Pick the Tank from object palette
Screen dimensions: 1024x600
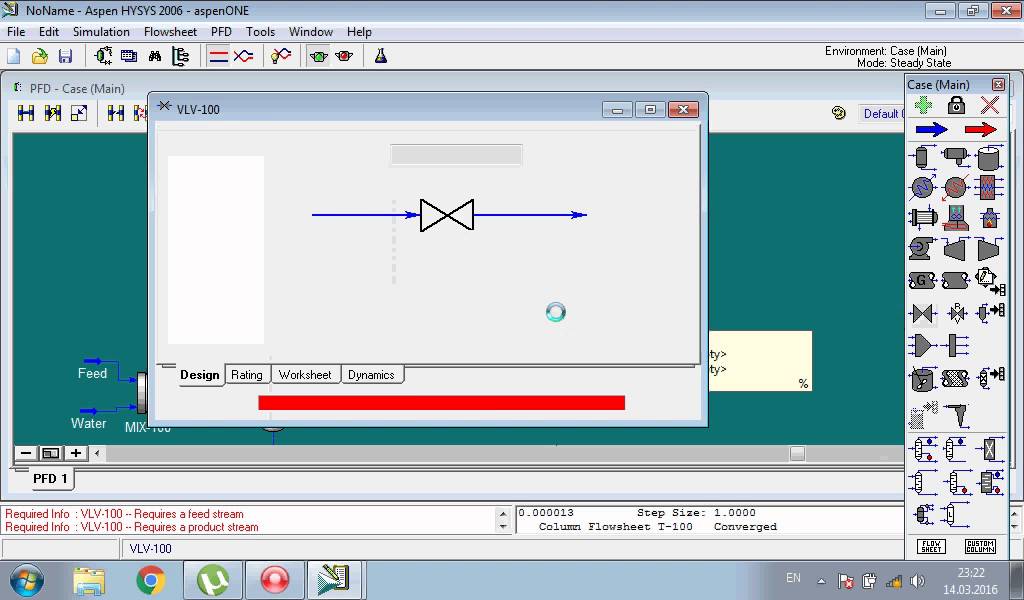click(x=989, y=157)
